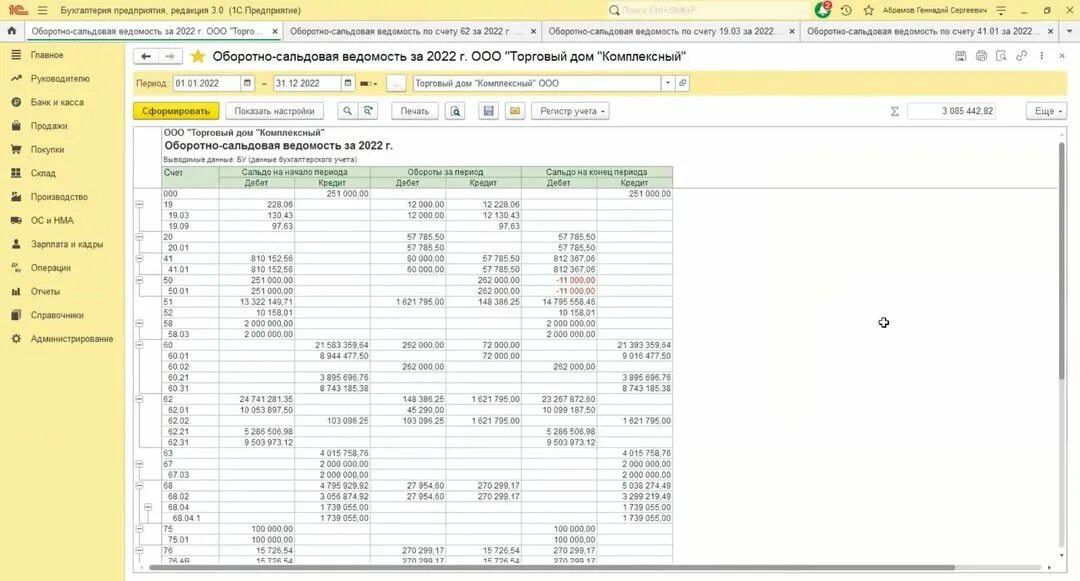The image size is (1080, 581).
Task: Click the save icon in form header
Action: pos(961,56)
